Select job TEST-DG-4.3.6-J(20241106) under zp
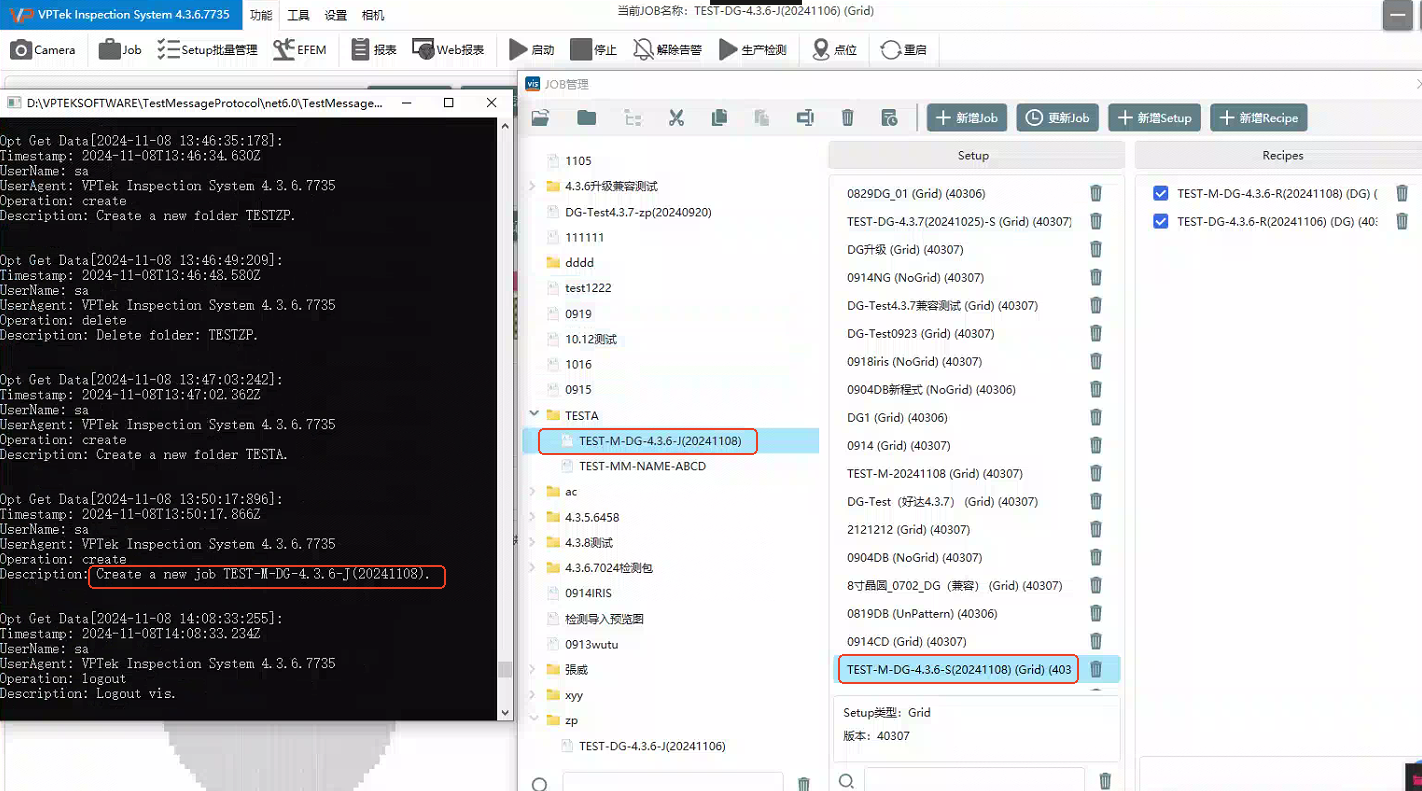Screen dimensions: 1422x791 click(x=652, y=746)
